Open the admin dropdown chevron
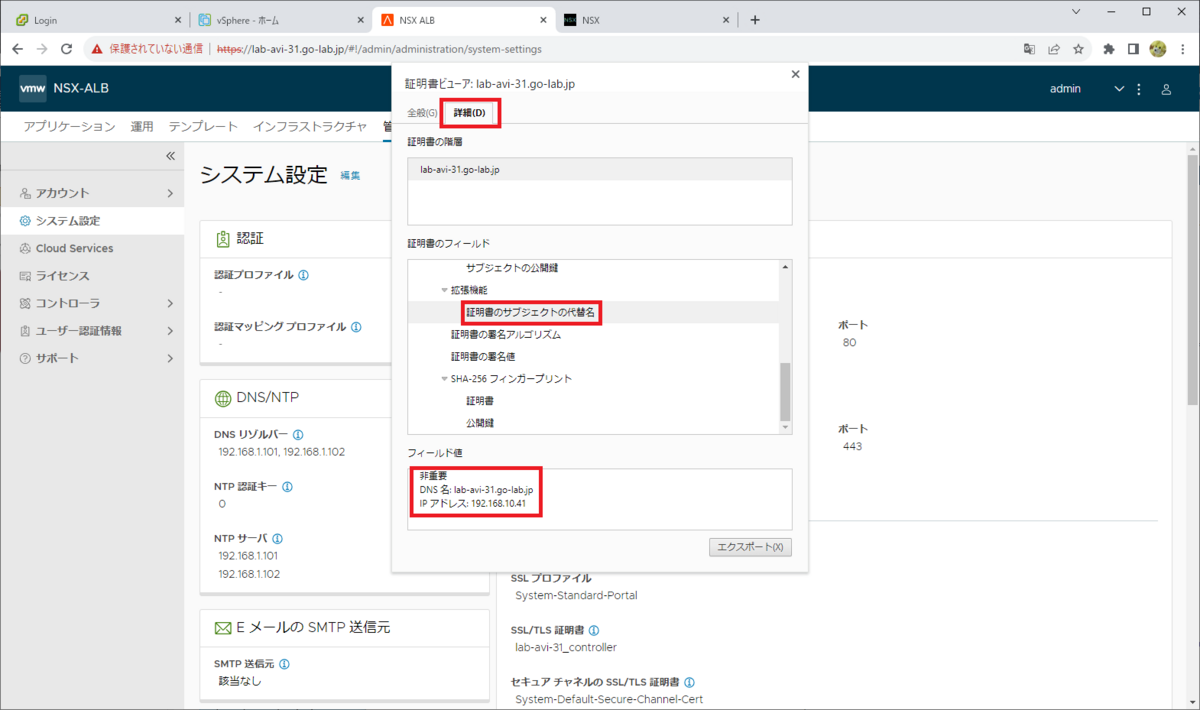Viewport: 1200px width, 710px height. (1119, 89)
